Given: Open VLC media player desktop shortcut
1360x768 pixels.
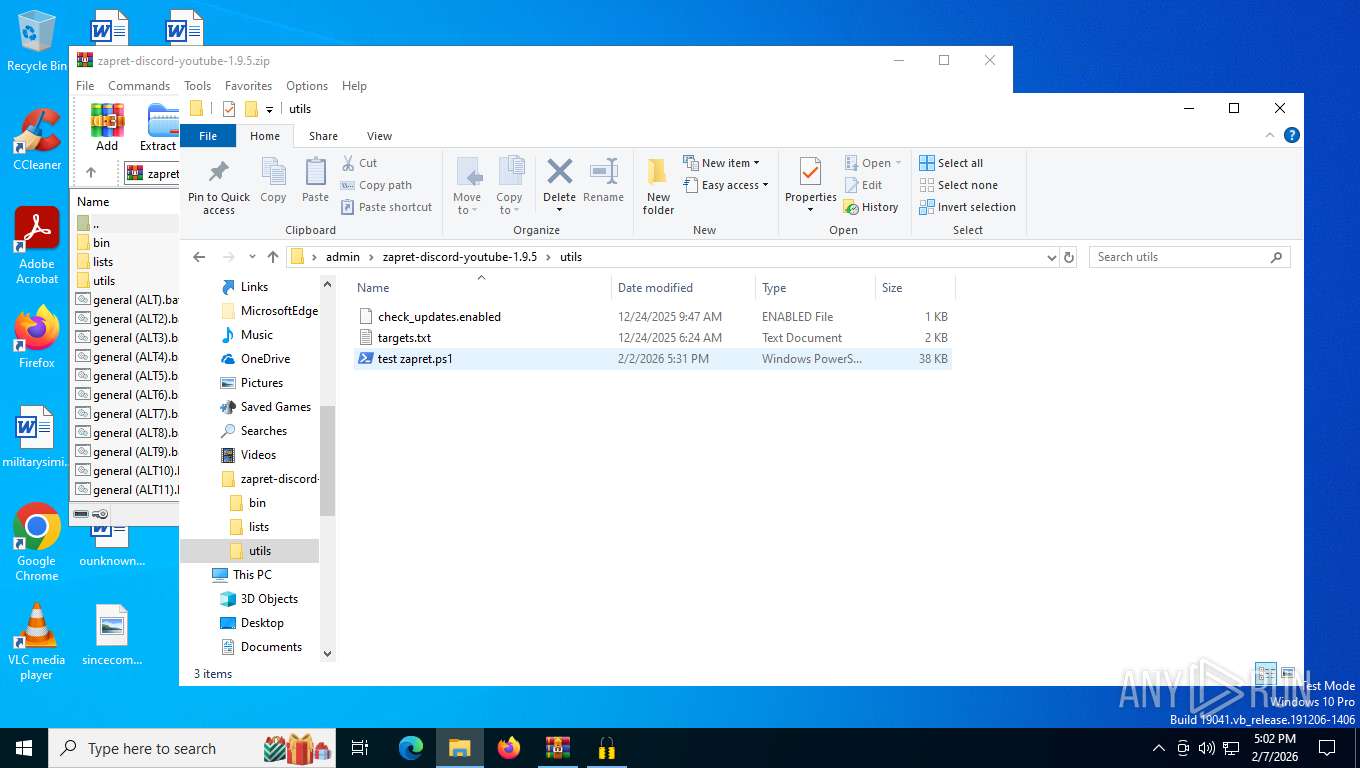Looking at the screenshot, I should click(x=37, y=641).
